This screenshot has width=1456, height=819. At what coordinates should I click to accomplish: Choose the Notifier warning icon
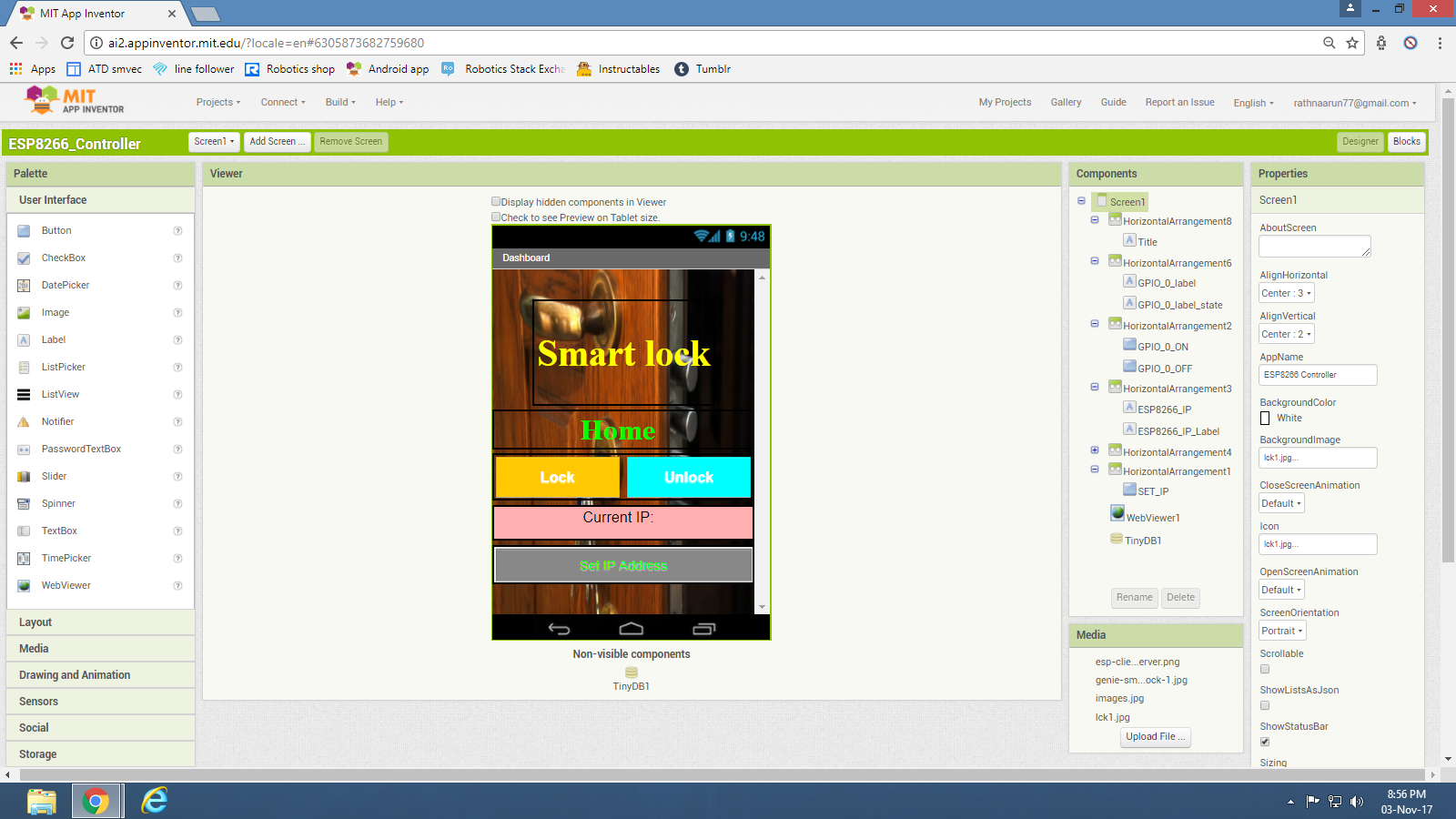(x=24, y=422)
